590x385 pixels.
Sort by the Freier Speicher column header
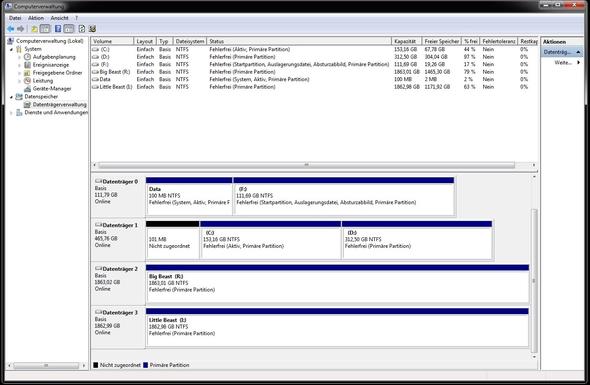point(441,41)
